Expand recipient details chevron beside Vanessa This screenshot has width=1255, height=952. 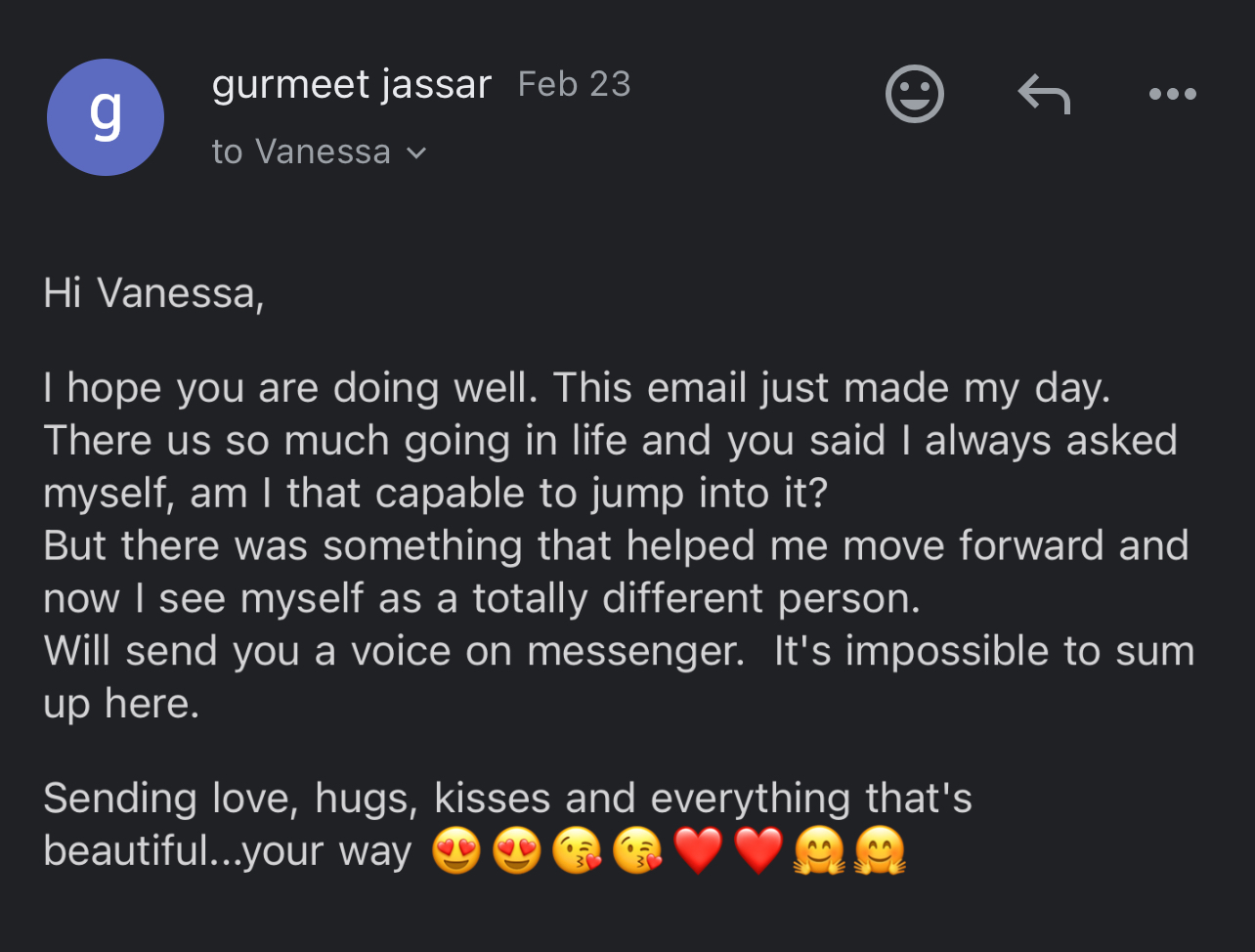point(416,152)
